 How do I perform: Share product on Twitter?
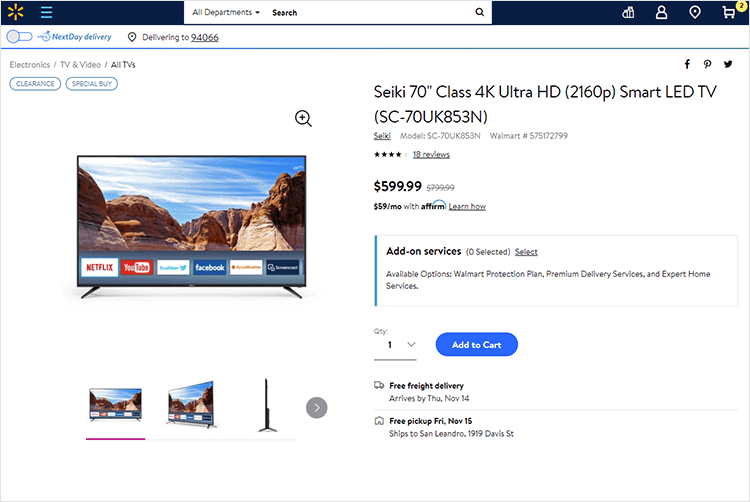(728, 64)
